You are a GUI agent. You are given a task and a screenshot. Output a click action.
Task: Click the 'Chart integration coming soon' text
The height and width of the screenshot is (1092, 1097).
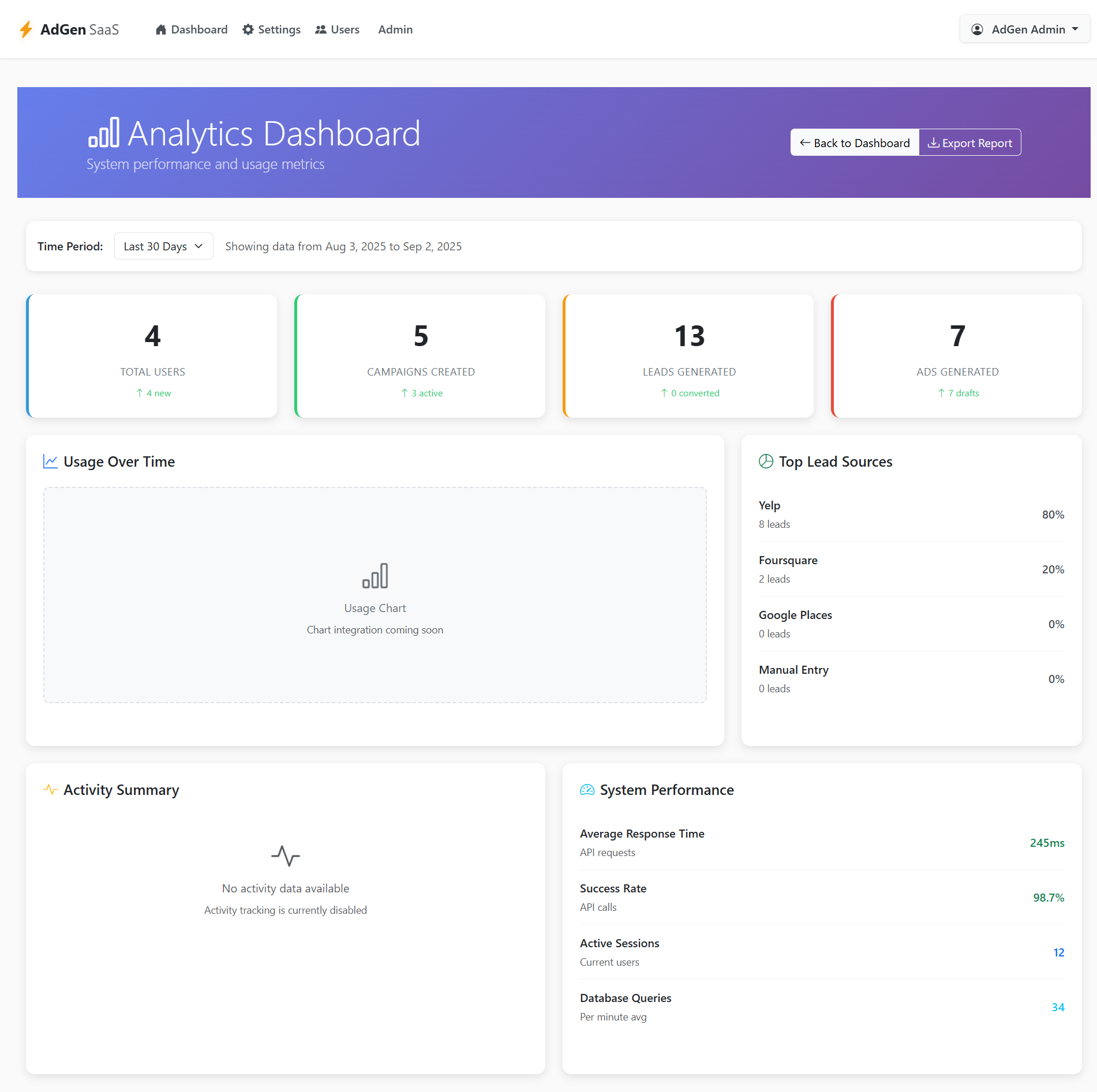375,630
